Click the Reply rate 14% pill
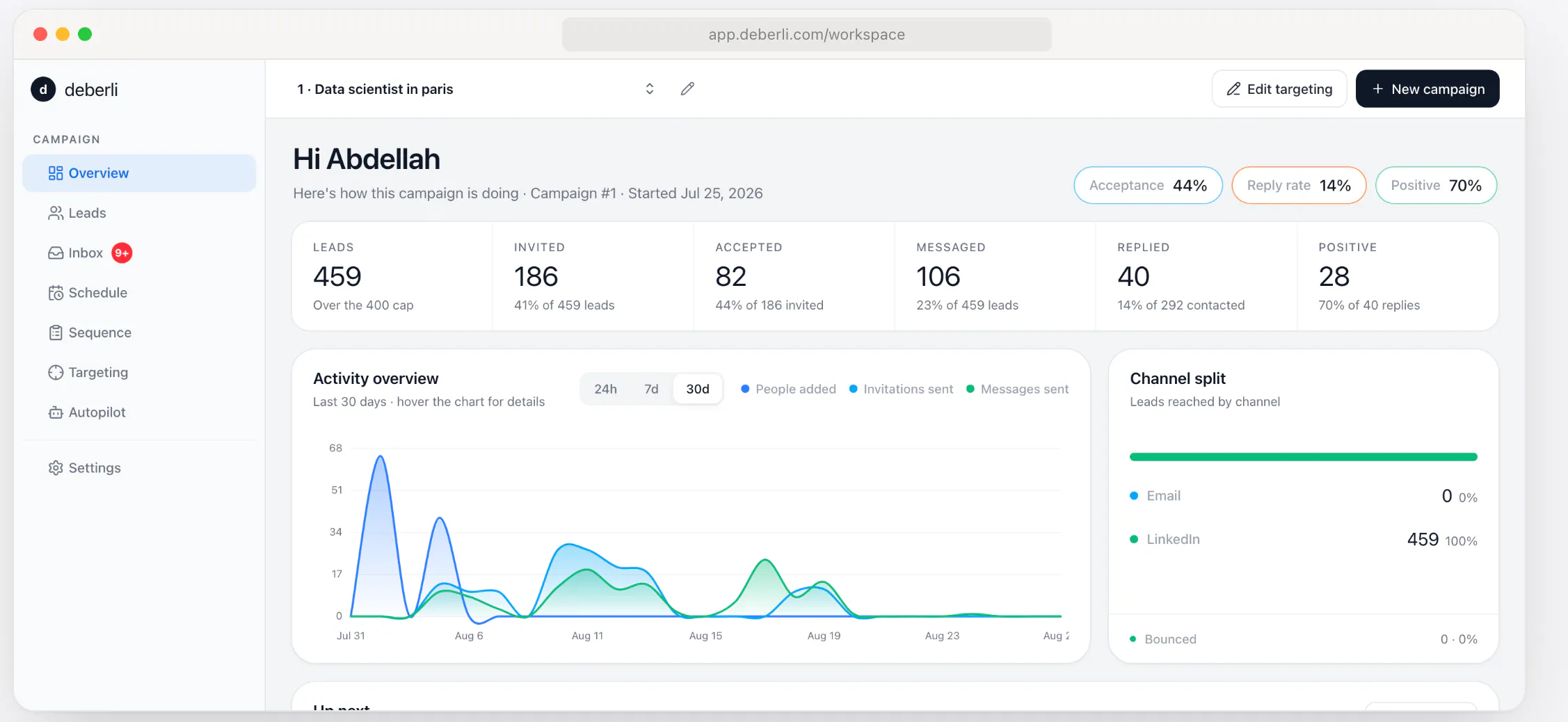Image resolution: width=1568 pixels, height=722 pixels. point(1299,186)
